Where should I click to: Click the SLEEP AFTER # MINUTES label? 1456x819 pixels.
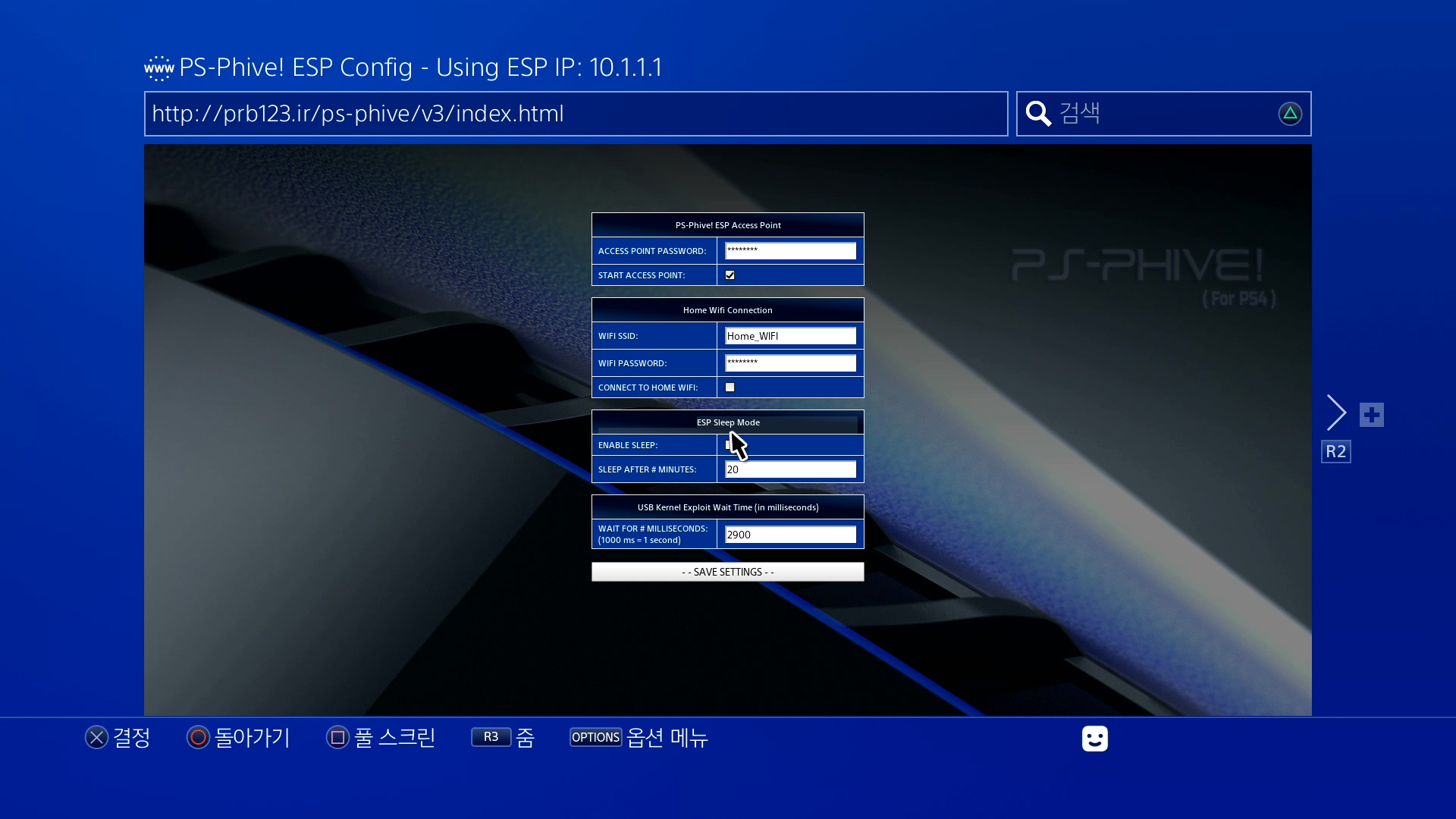647,469
